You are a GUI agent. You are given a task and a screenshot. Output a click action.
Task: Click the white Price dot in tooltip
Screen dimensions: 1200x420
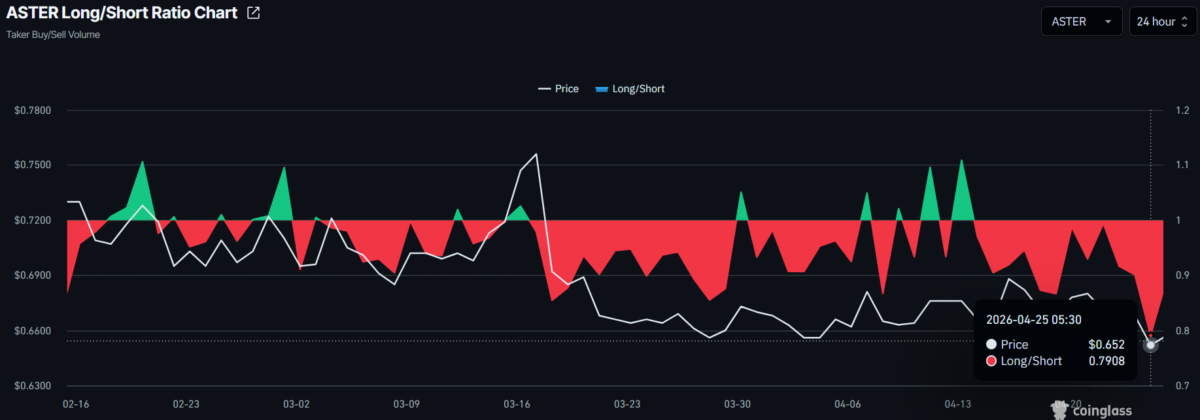(x=990, y=343)
